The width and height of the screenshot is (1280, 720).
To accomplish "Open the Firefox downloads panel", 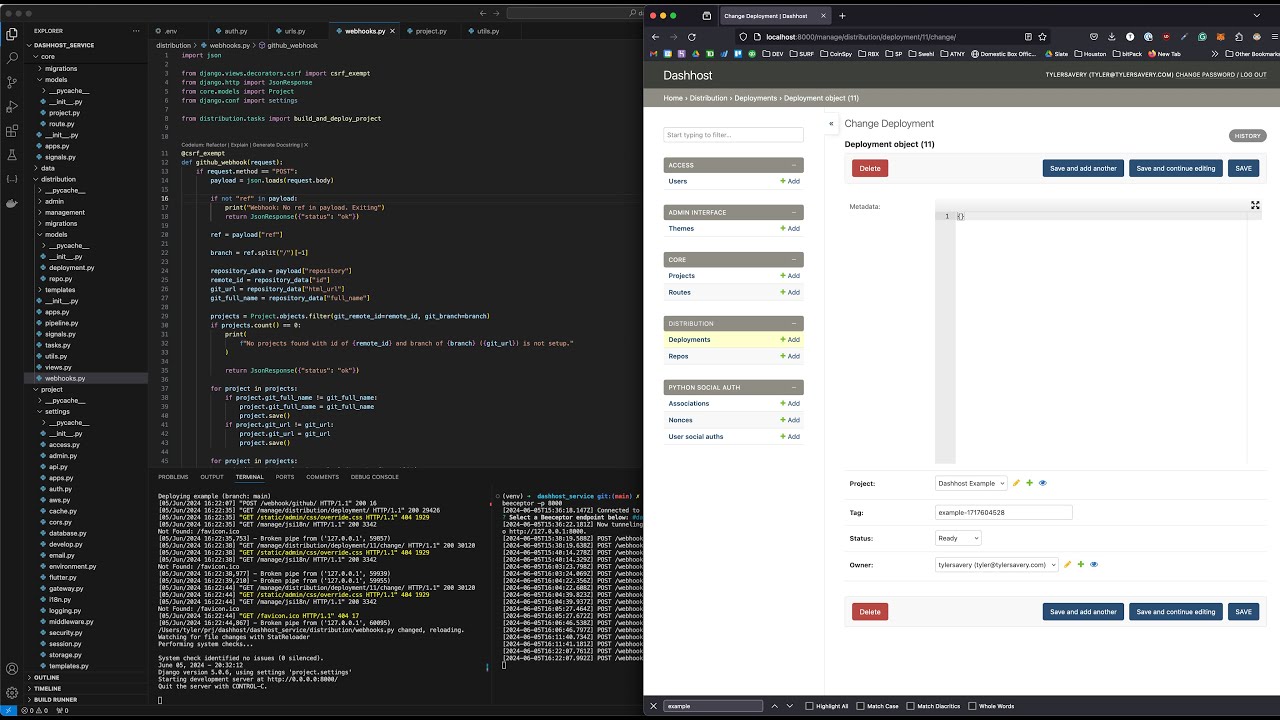I will pos(1111,37).
